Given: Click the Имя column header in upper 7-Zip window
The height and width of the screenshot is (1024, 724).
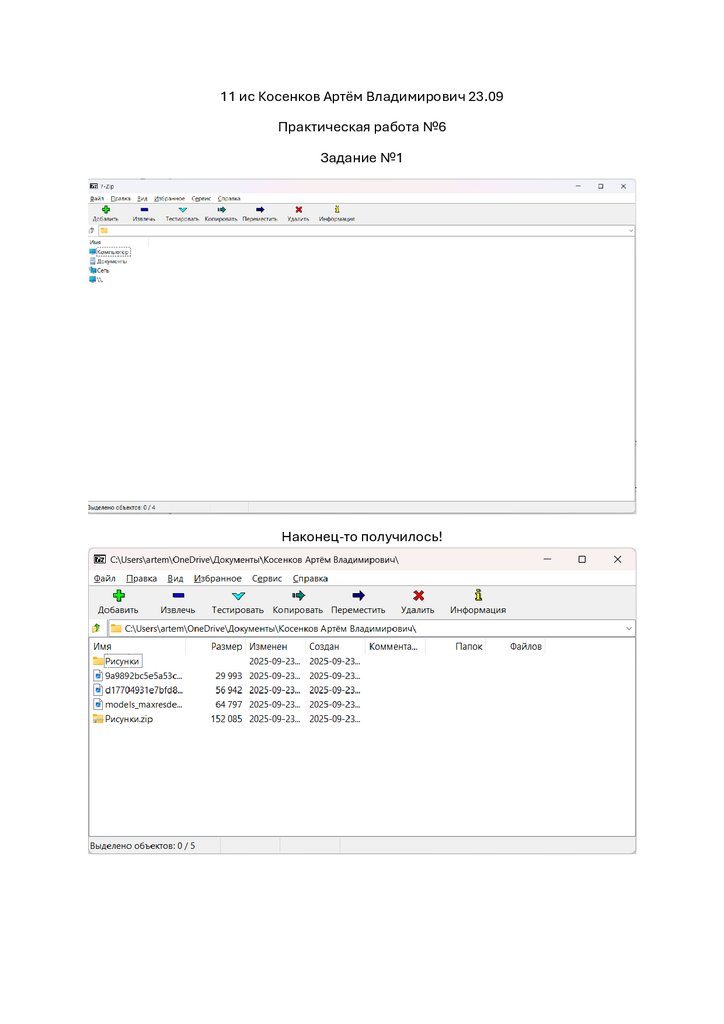Looking at the screenshot, I should [x=95, y=242].
